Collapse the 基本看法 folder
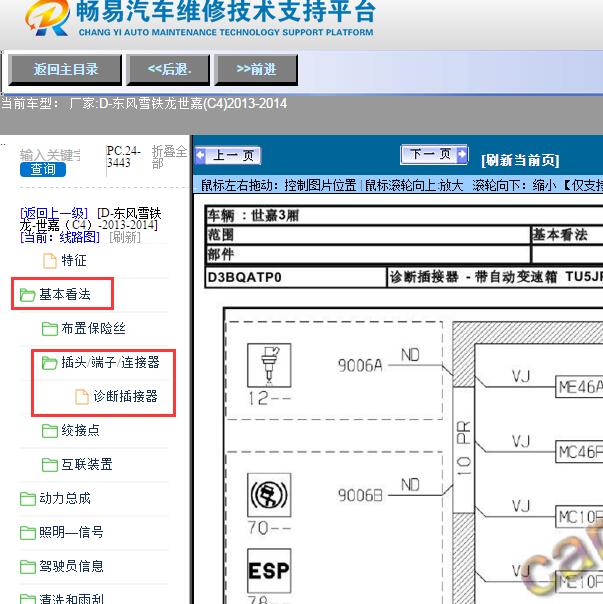The width and height of the screenshot is (603, 604). pos(55,295)
